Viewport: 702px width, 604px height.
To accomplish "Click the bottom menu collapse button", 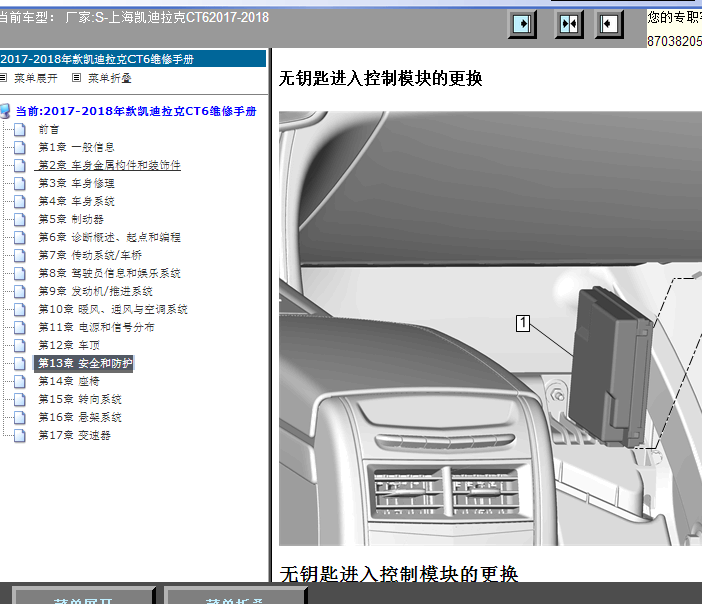I will click(x=234, y=596).
